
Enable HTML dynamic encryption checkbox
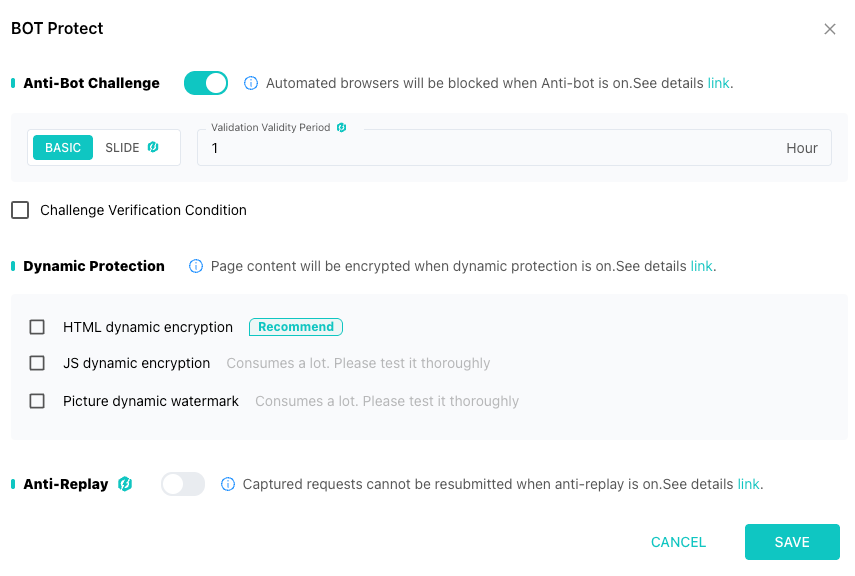coord(37,327)
